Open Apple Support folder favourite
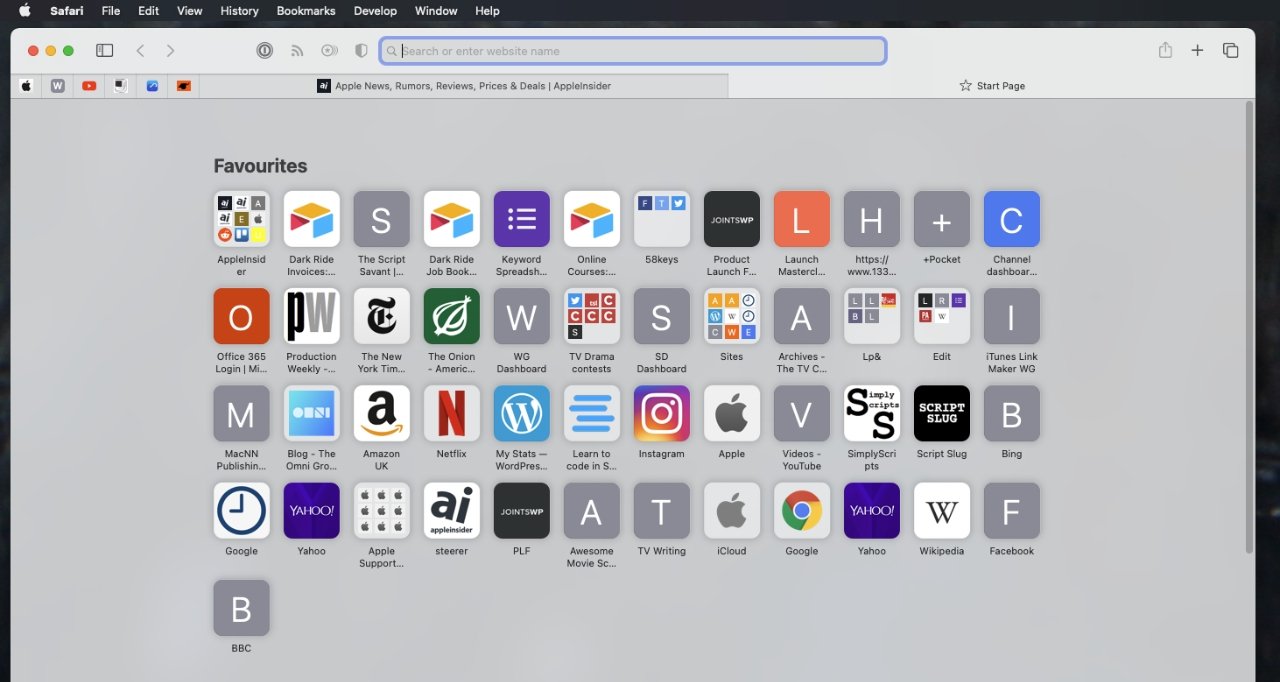The height and width of the screenshot is (682, 1280). [x=381, y=510]
